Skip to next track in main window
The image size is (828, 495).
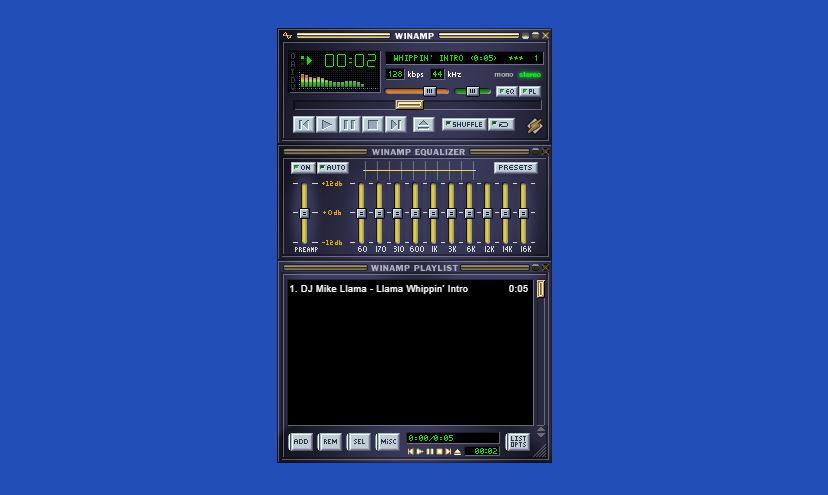(x=395, y=124)
